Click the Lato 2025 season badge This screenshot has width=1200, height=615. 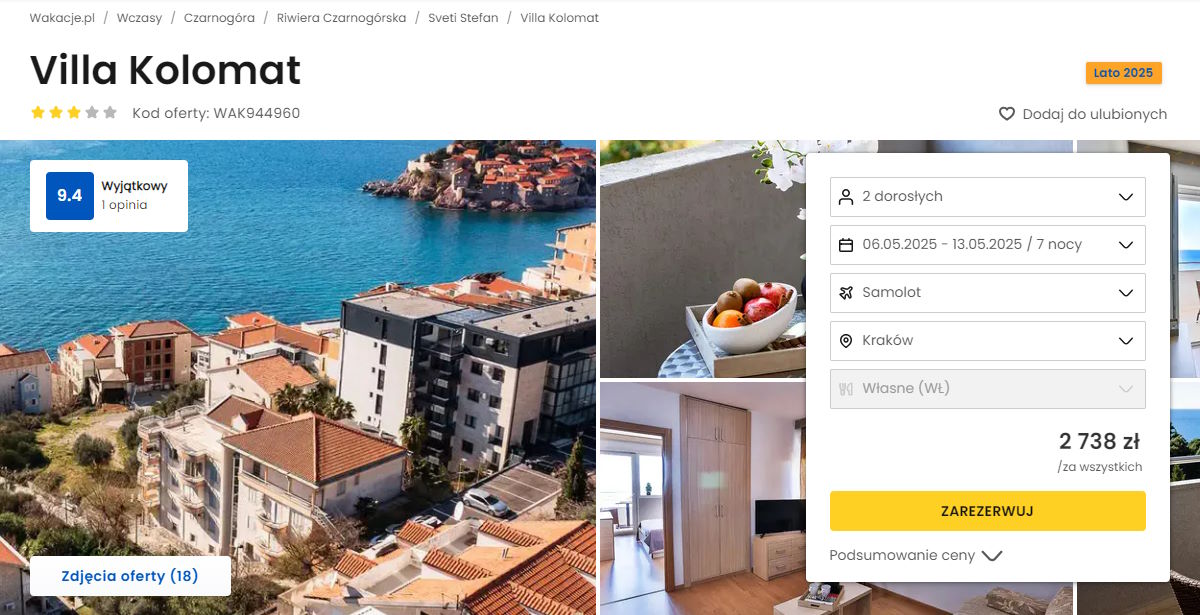coord(1124,73)
